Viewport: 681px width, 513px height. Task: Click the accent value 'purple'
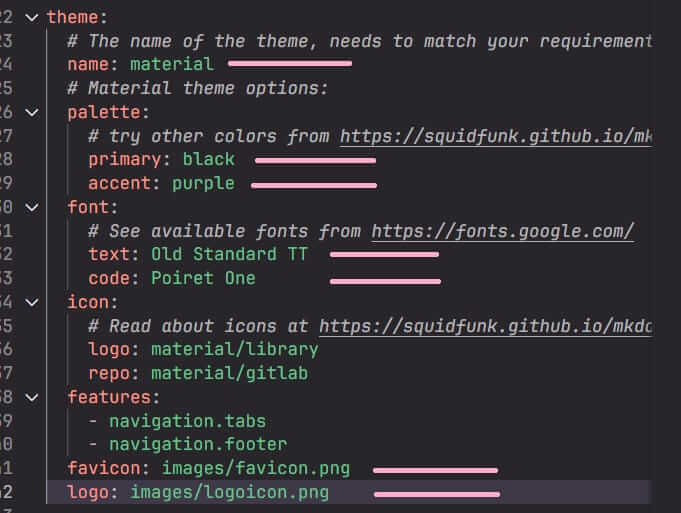click(203, 183)
